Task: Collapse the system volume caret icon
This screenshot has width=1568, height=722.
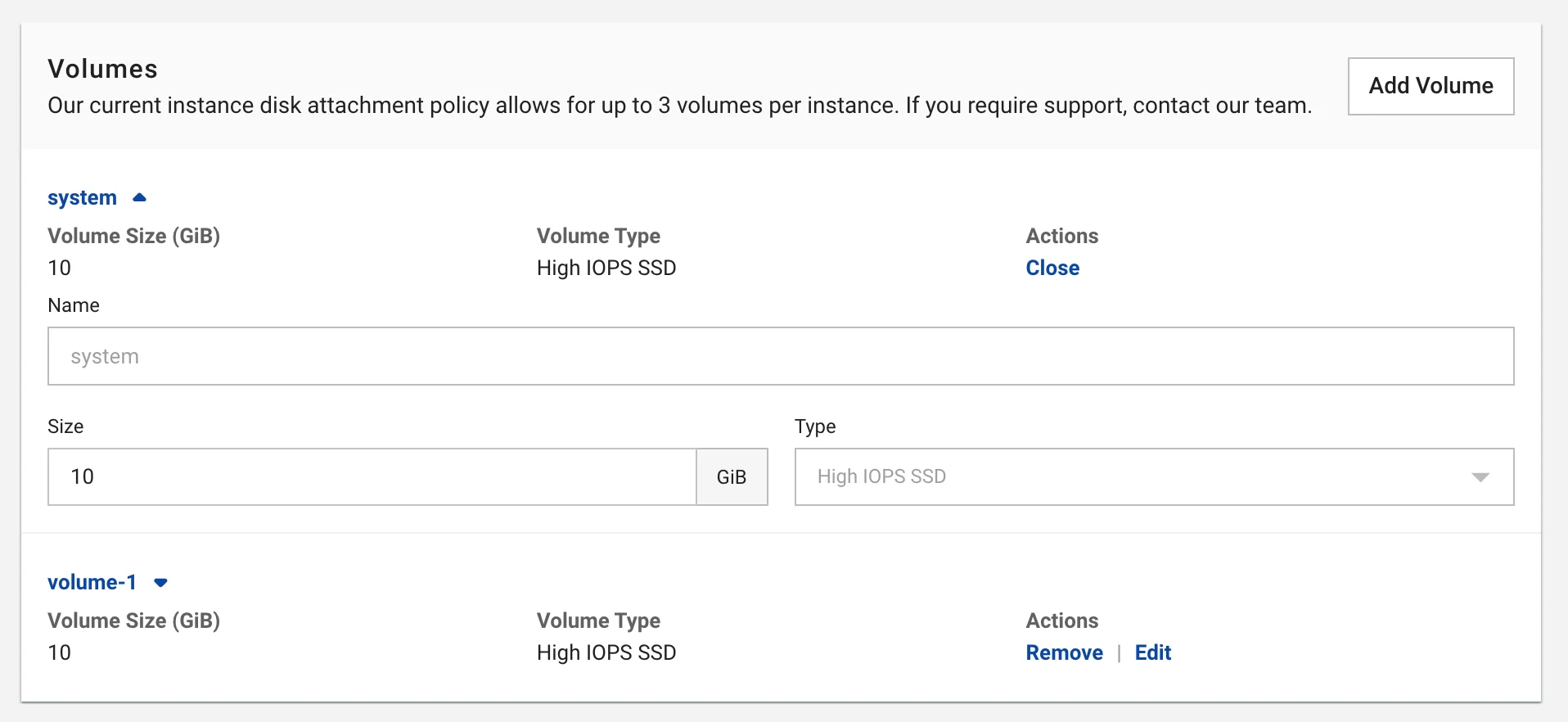Action: point(139,197)
